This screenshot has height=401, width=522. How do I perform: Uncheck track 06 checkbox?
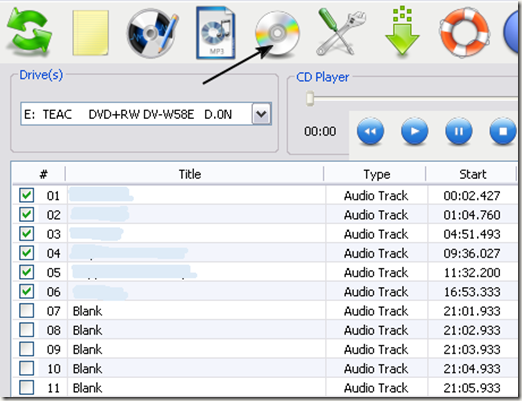tap(26, 291)
